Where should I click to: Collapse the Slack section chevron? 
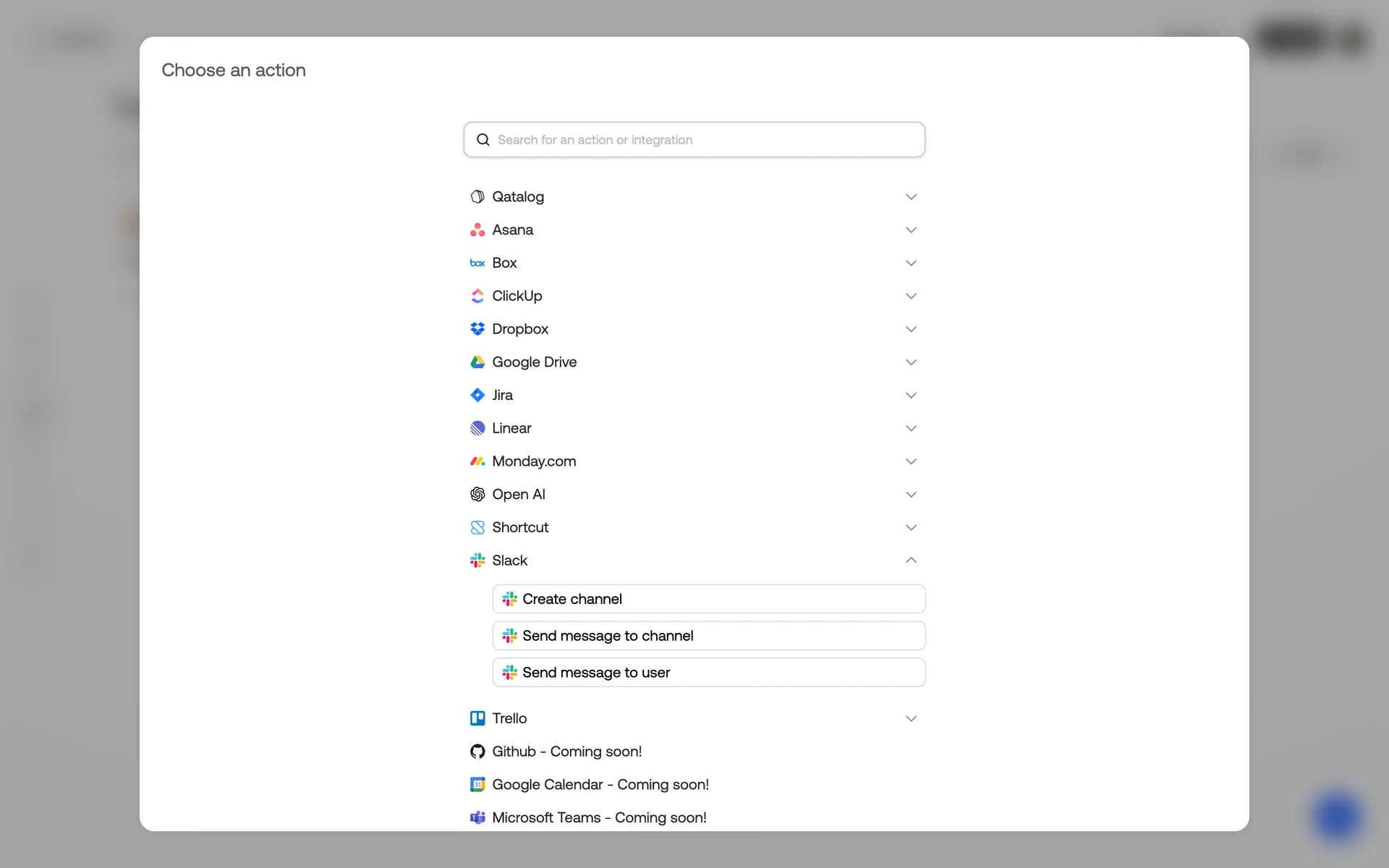911,561
